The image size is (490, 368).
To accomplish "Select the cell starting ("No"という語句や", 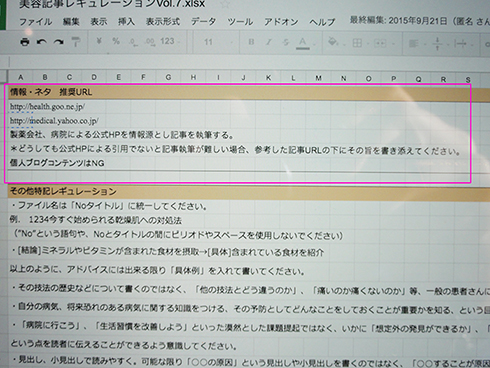I will point(178,235).
